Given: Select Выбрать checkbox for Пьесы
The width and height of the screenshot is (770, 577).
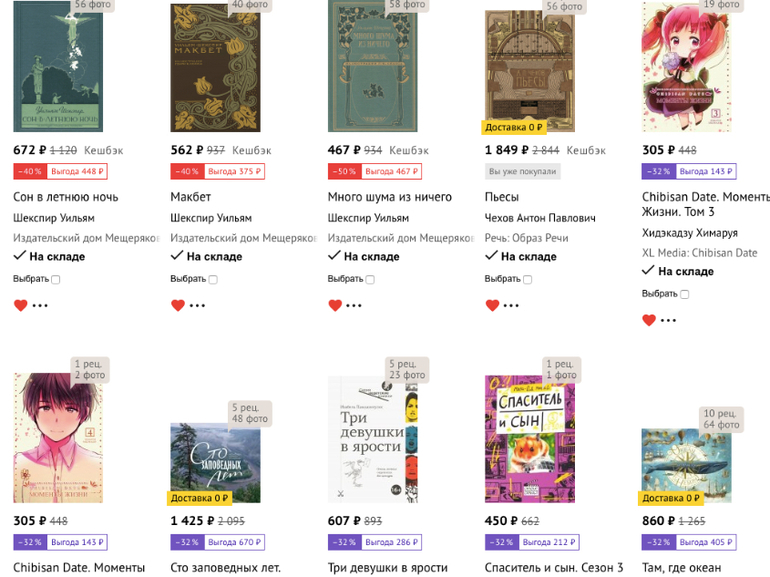Looking at the screenshot, I should click(x=527, y=280).
